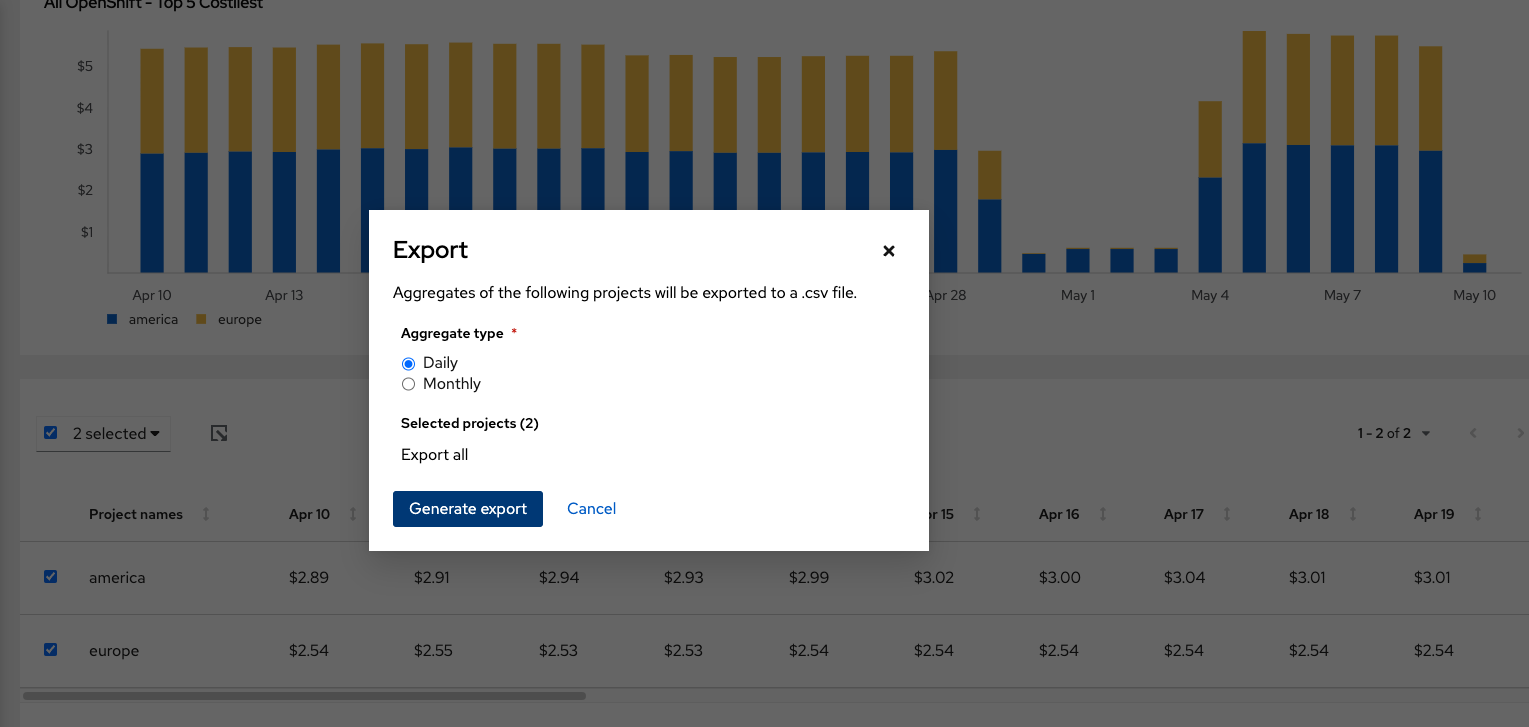Select the Daily aggregate type

[x=408, y=363]
